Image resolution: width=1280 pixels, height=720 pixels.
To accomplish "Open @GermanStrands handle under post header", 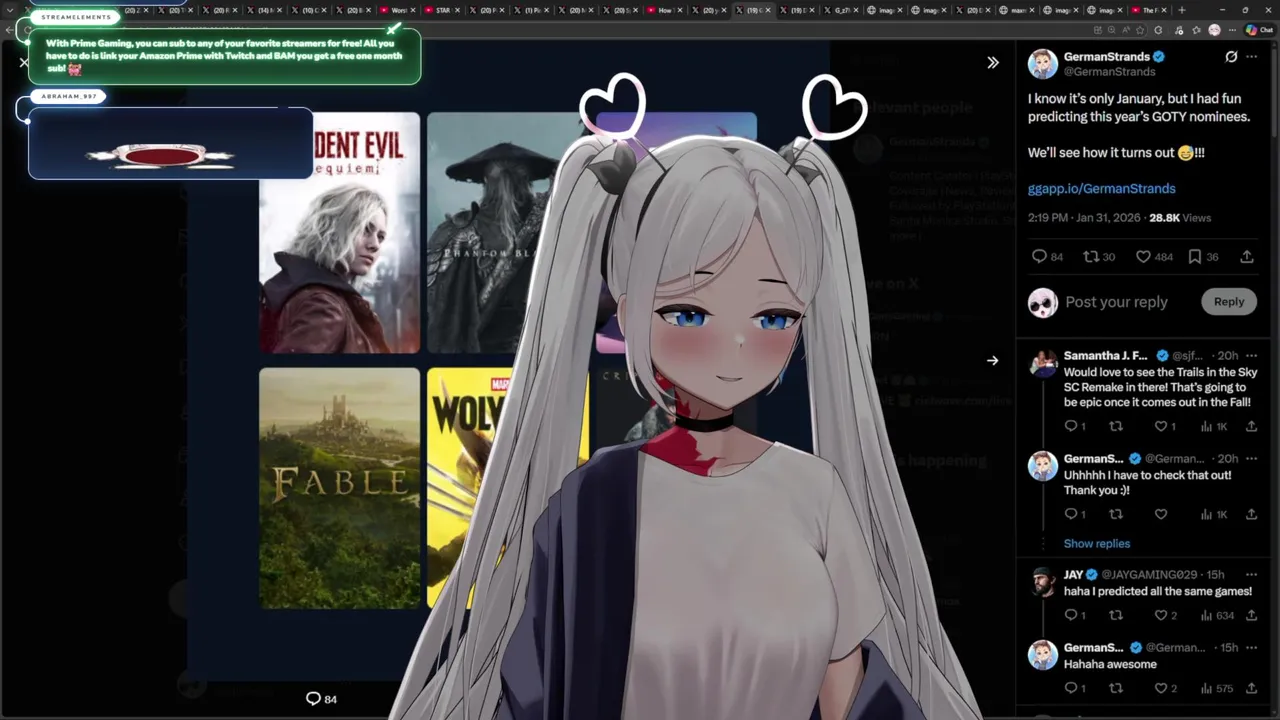I will point(1109,72).
